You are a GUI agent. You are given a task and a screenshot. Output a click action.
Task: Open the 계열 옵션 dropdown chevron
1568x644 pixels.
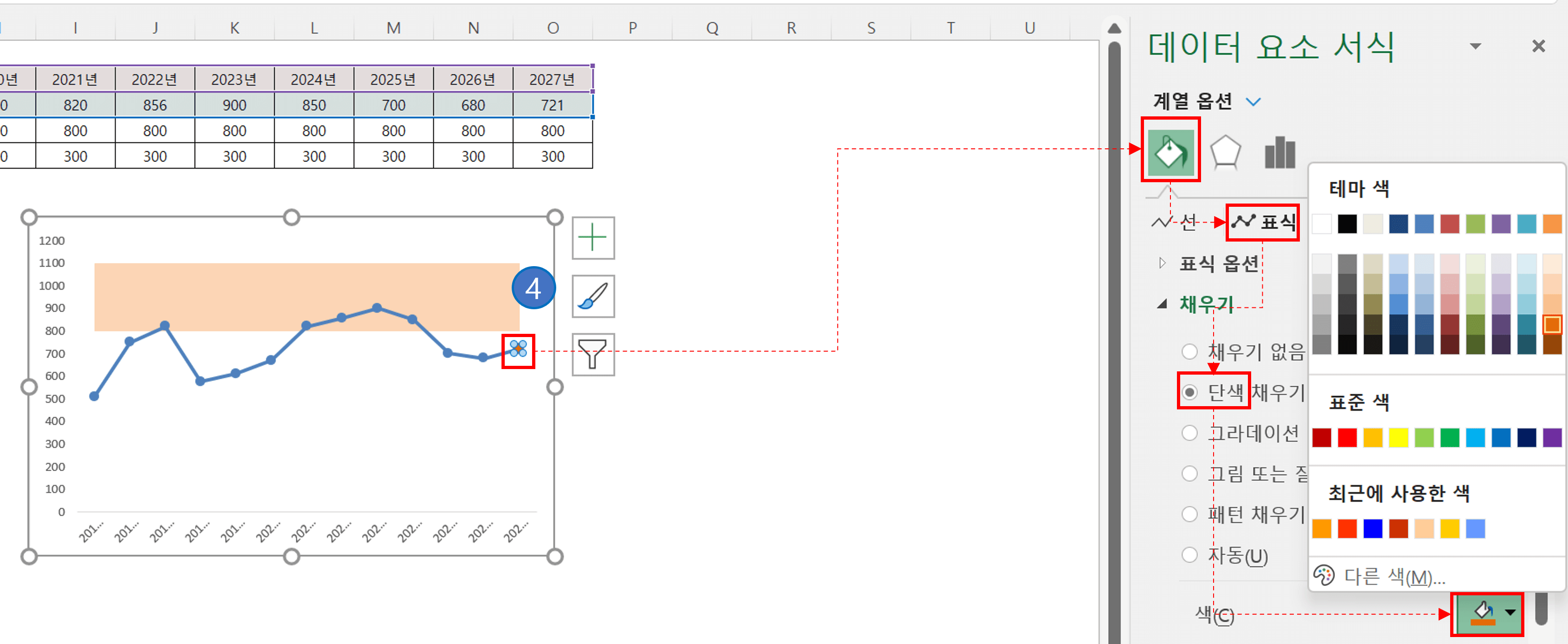coord(1253,102)
